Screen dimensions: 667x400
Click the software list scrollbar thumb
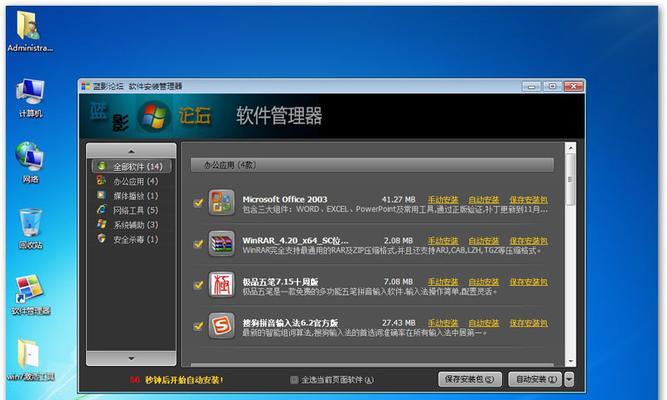click(x=570, y=179)
